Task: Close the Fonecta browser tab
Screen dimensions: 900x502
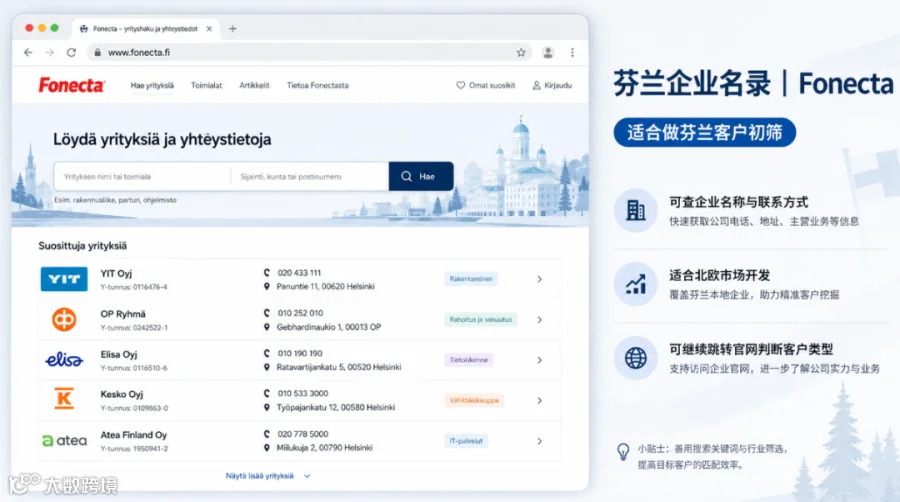Action: tap(209, 29)
